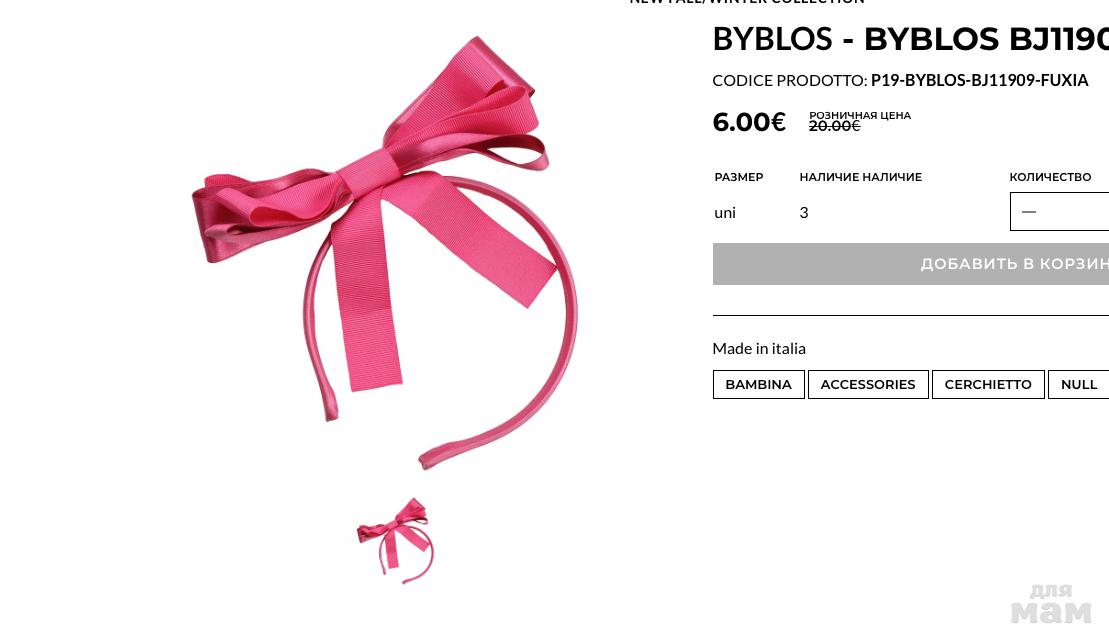Select the NULL tag
1109x640 pixels.
pyautogui.click(x=1079, y=385)
